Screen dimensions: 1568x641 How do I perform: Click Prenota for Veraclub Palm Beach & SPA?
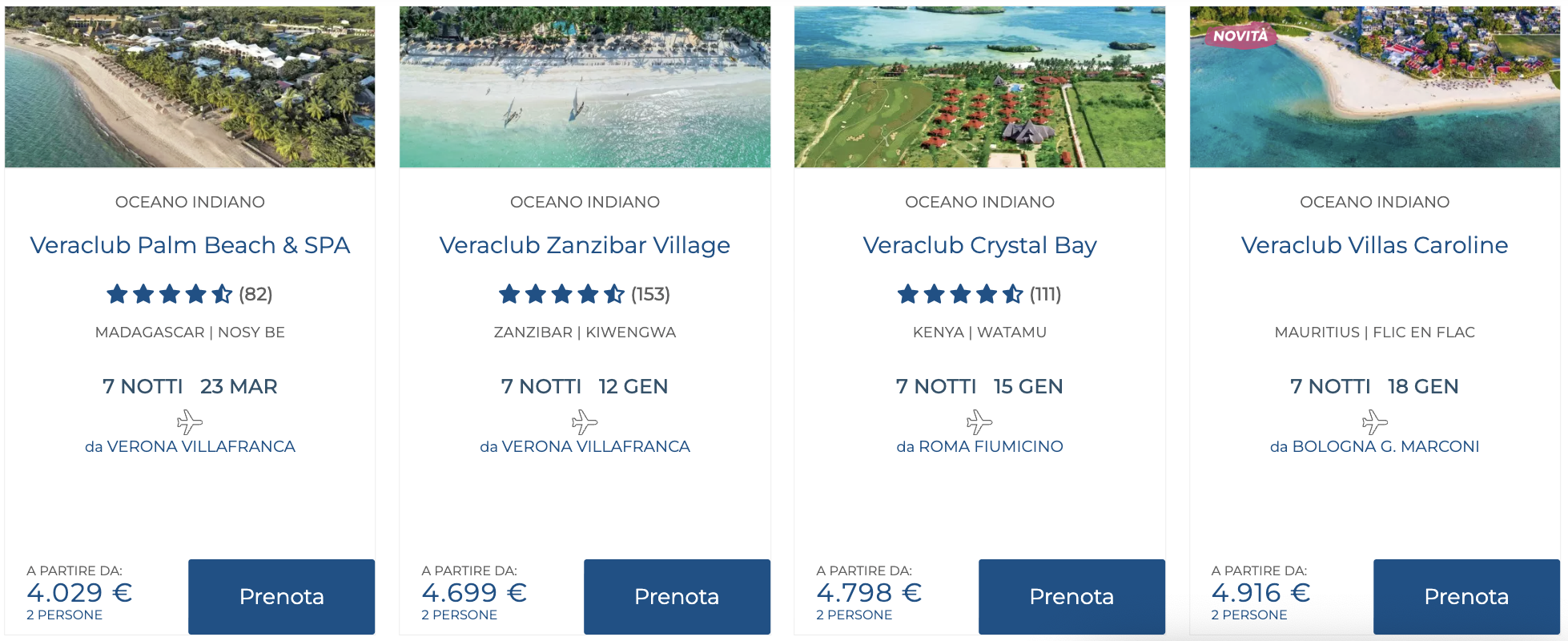281,596
